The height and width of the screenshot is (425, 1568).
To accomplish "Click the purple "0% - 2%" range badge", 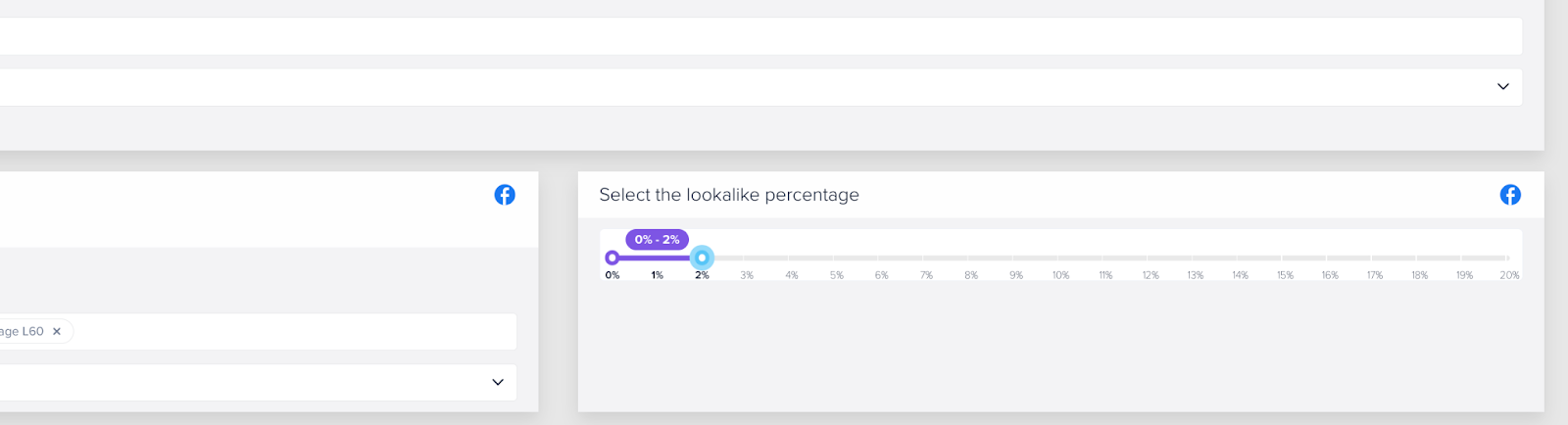I will point(657,240).
